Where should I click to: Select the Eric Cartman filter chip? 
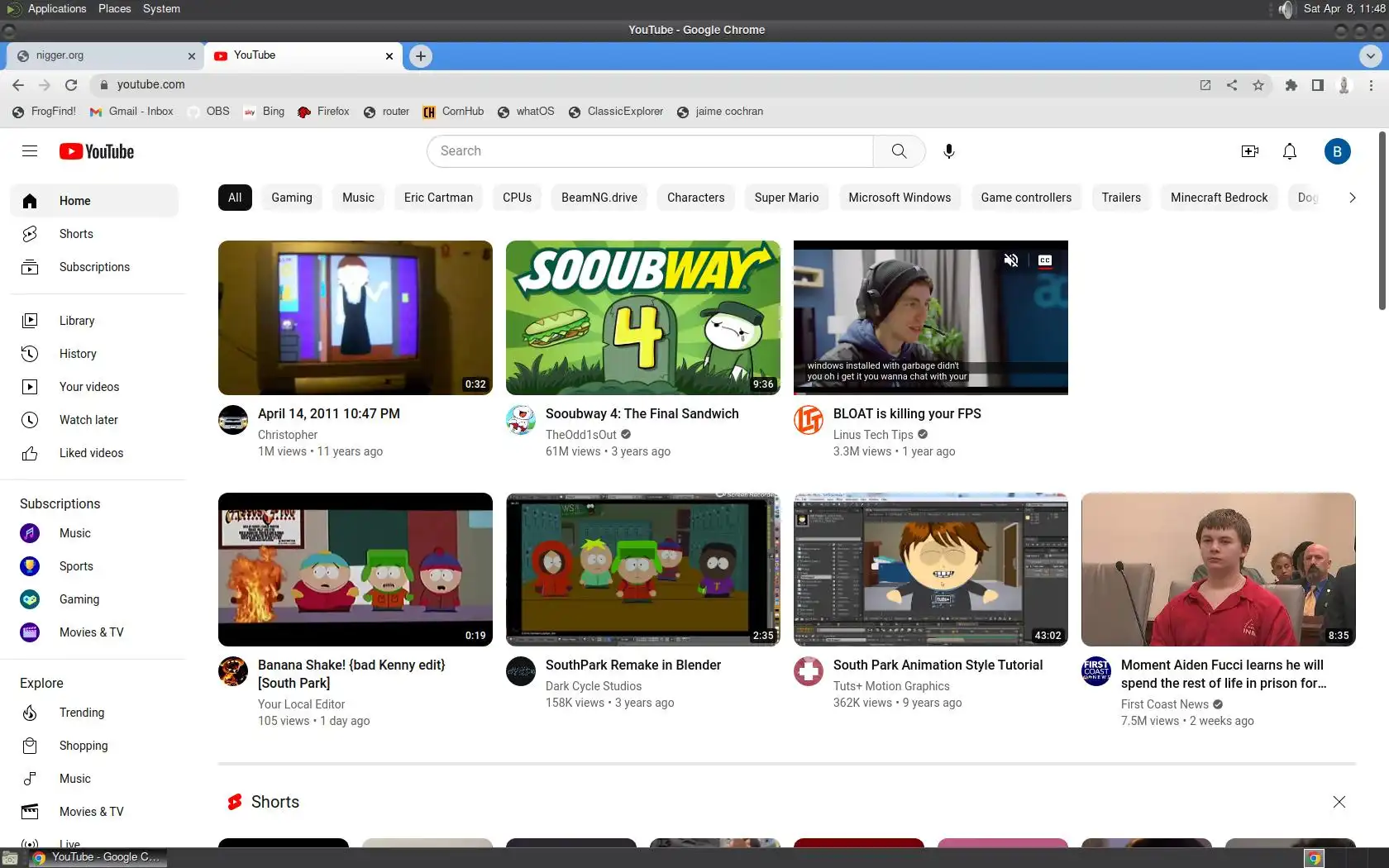click(x=438, y=198)
